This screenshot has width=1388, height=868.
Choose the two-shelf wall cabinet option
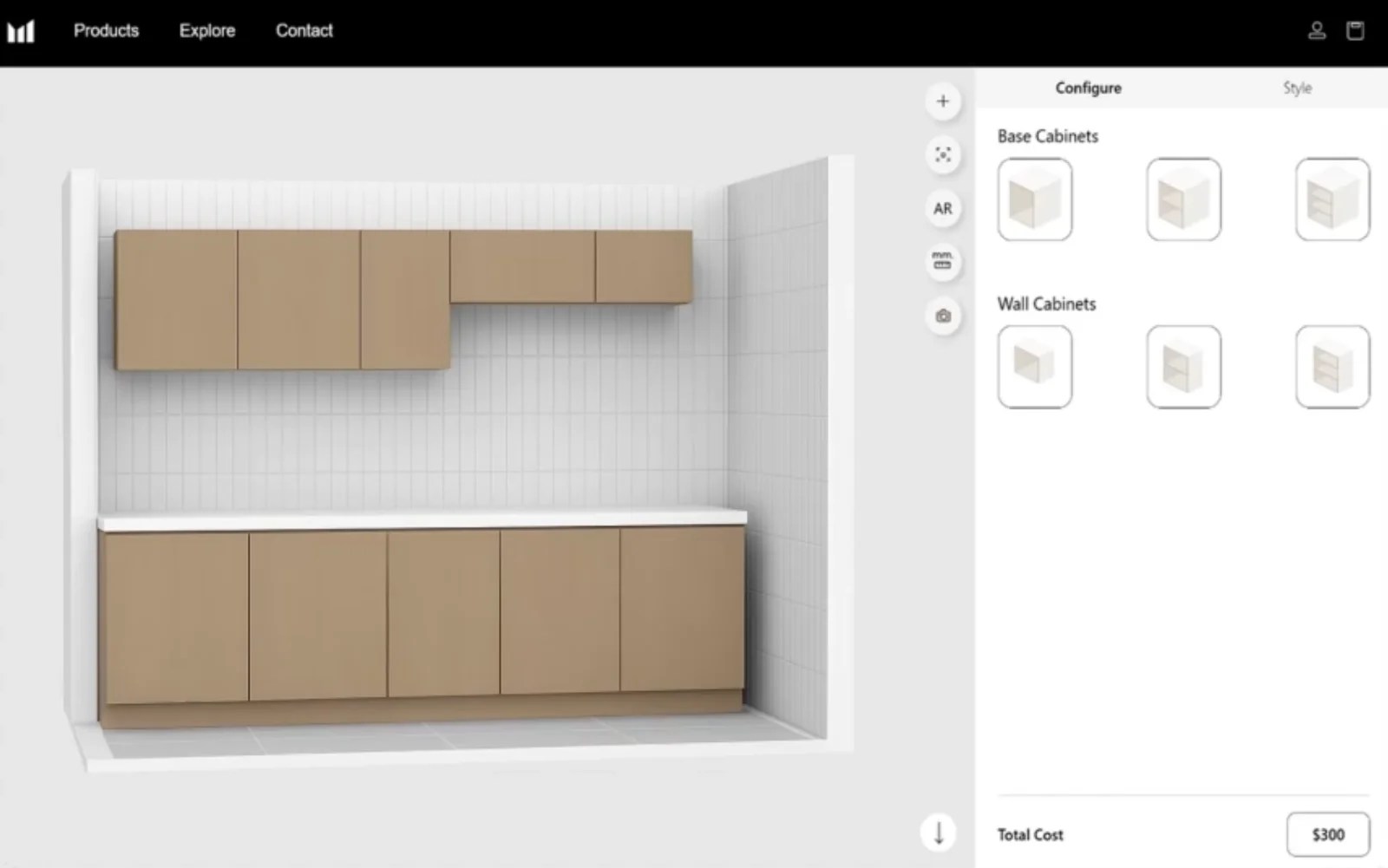tap(1332, 366)
